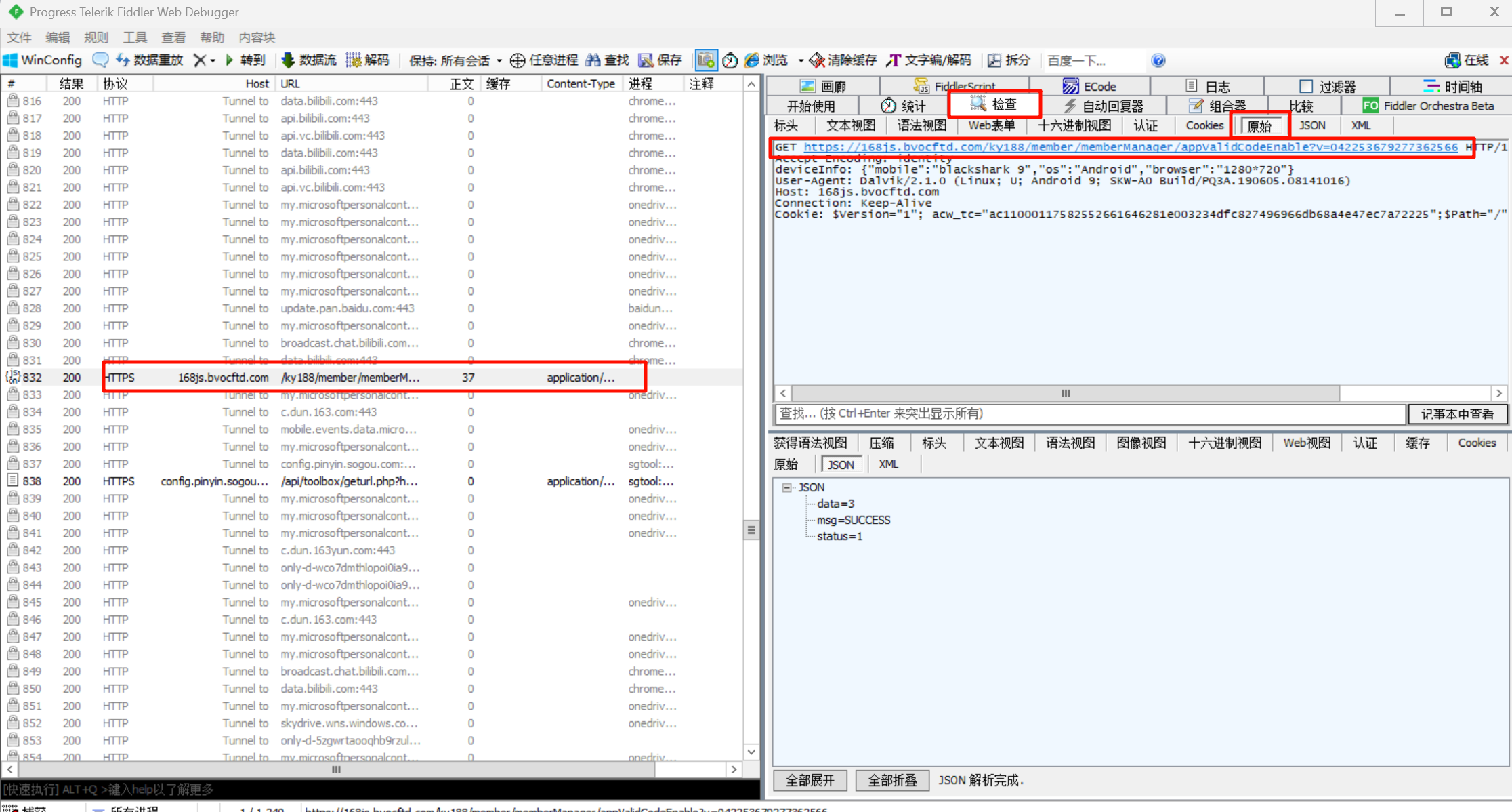Open the 规则 menu
Viewport: 1512px width, 812px height.
[96, 37]
